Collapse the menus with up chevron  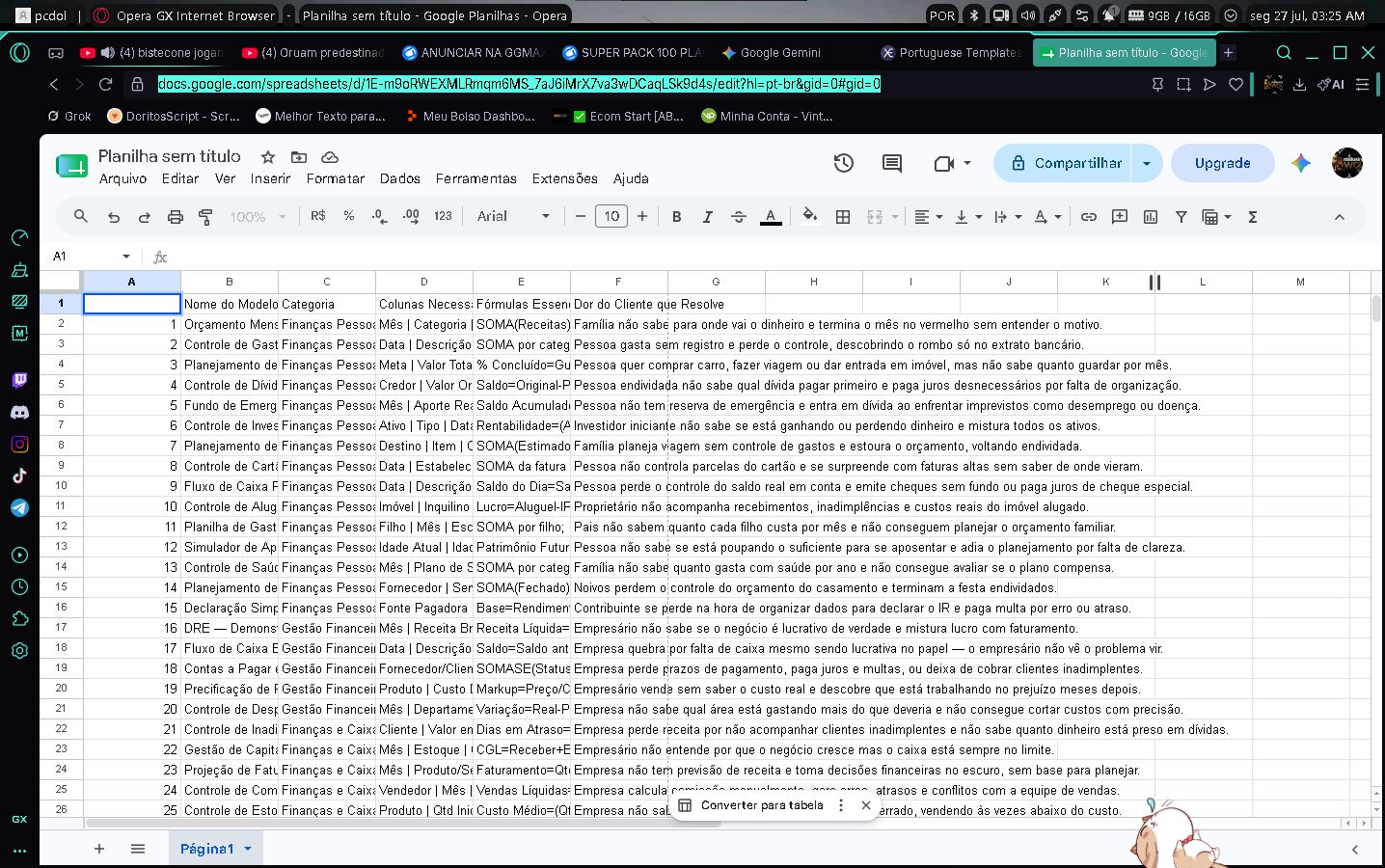pyautogui.click(x=1340, y=217)
